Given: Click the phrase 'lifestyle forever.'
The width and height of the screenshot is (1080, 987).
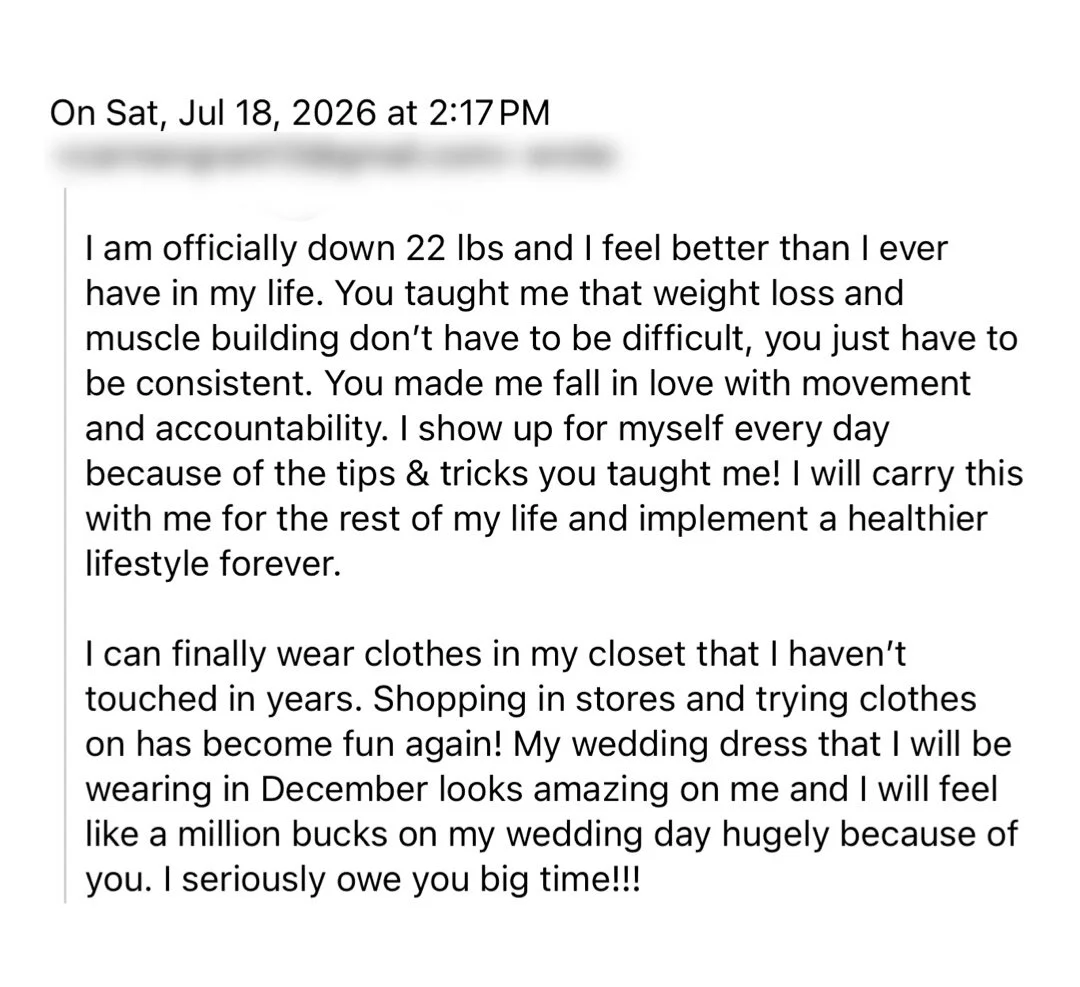Looking at the screenshot, I should click(214, 564).
